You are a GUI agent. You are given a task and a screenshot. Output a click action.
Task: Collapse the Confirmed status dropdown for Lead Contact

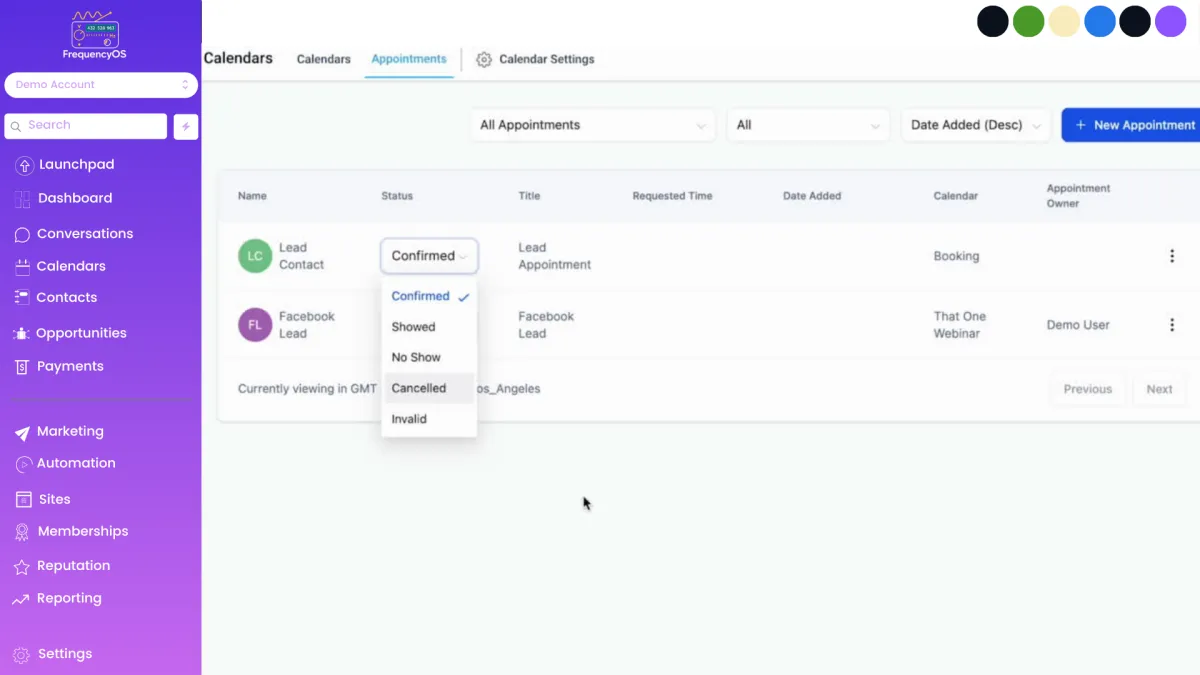pos(429,256)
